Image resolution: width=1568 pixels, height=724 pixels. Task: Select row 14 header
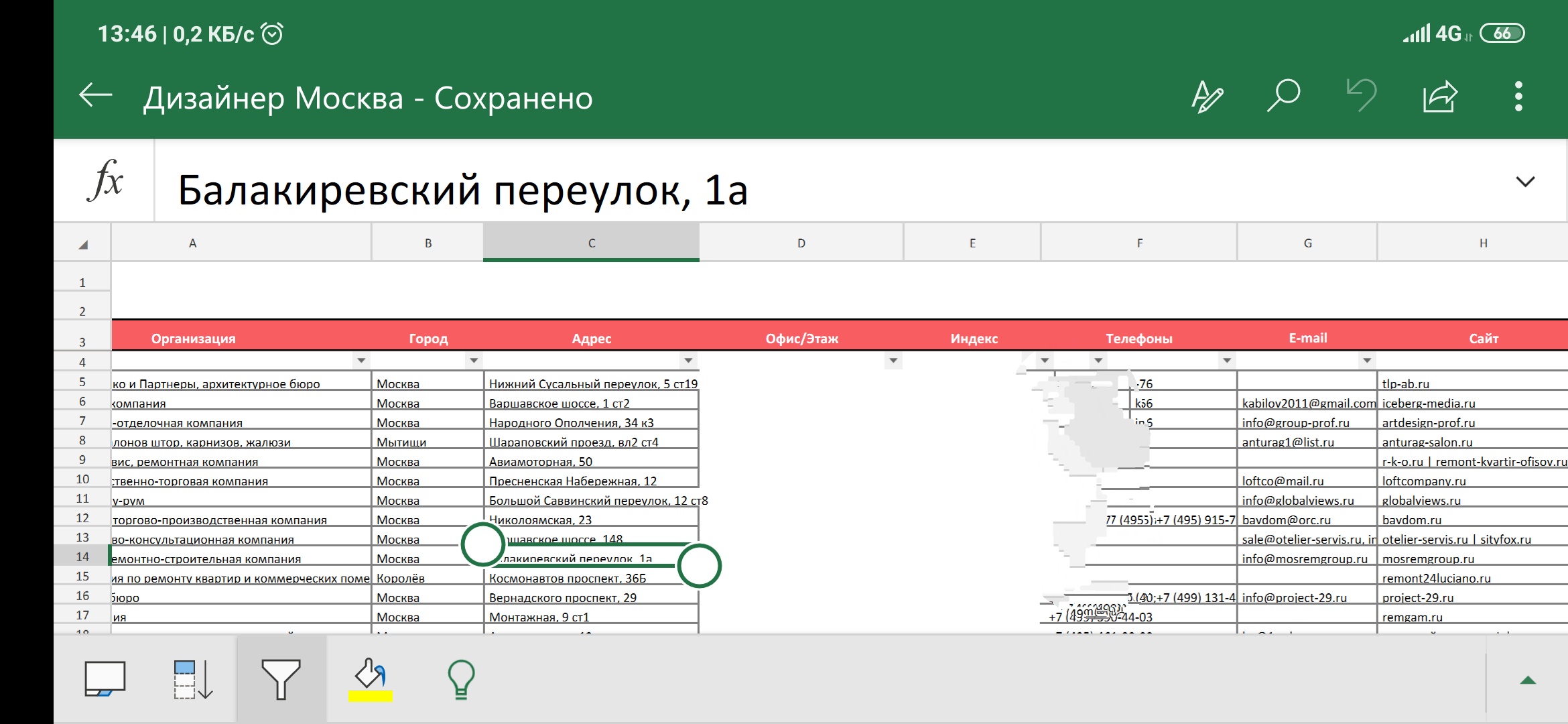click(x=82, y=557)
